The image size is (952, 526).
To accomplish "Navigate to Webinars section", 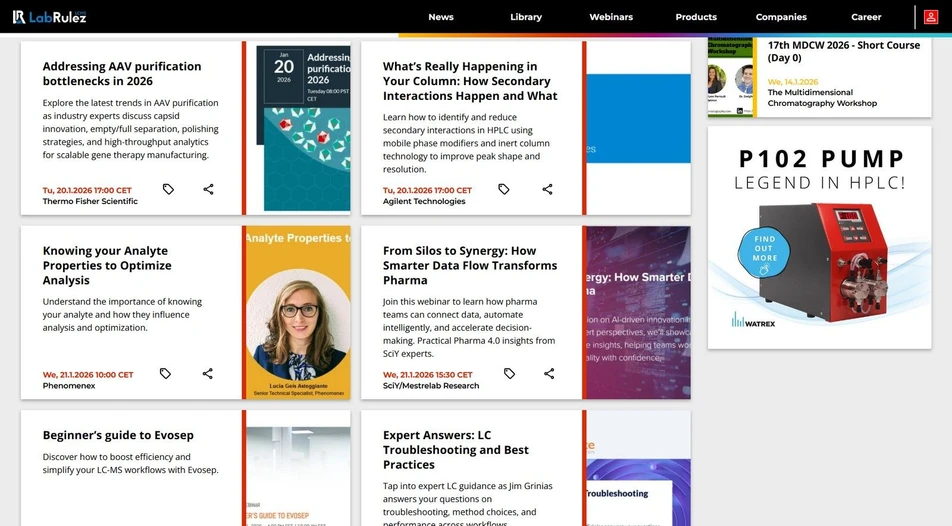I will pyautogui.click(x=611, y=17).
